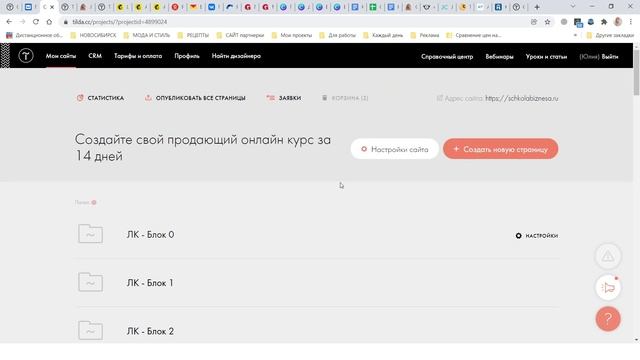Open the Вебинары link
640x360 pixels.
coord(499,56)
